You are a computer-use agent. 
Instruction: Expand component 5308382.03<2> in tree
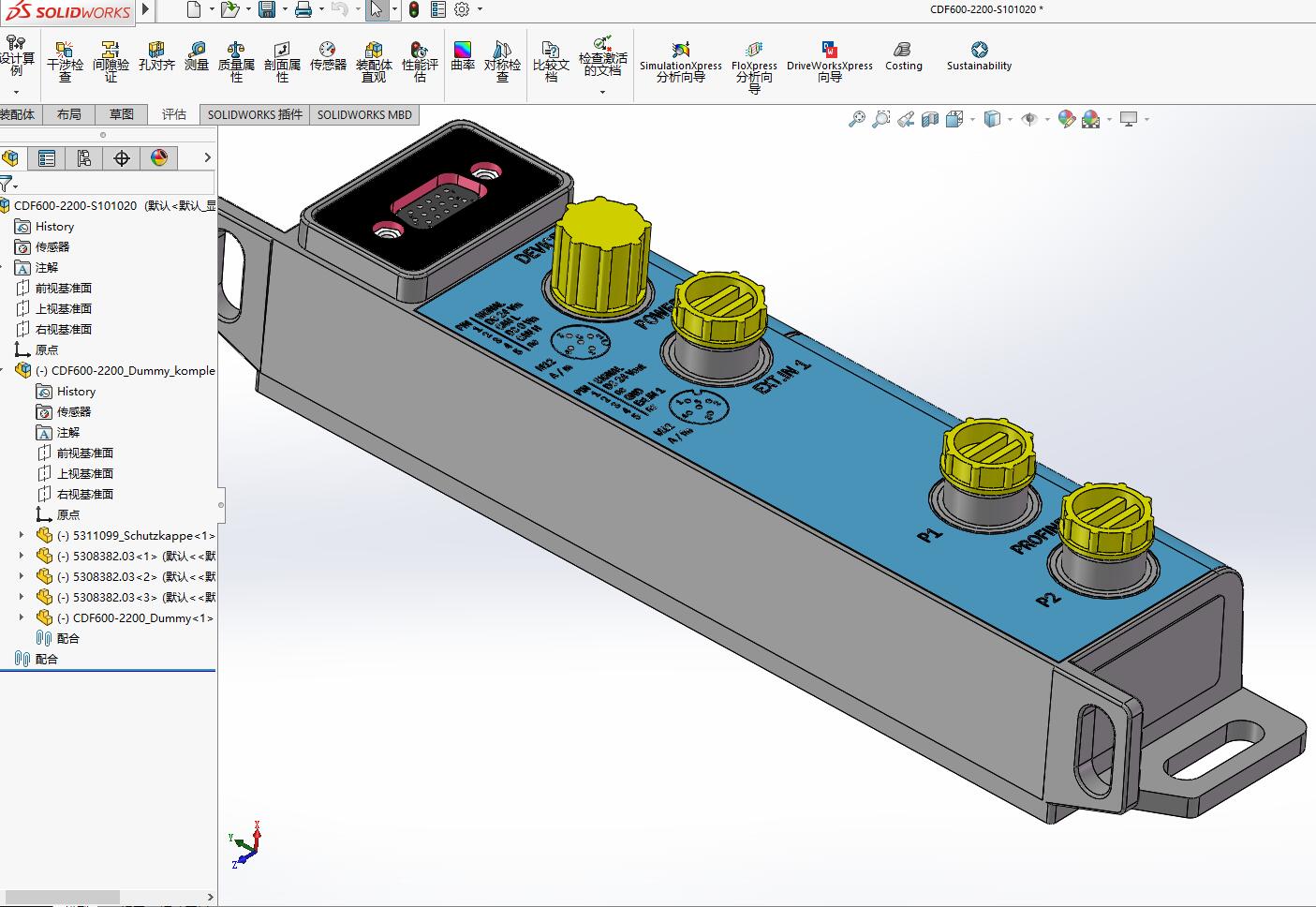pyautogui.click(x=22, y=576)
